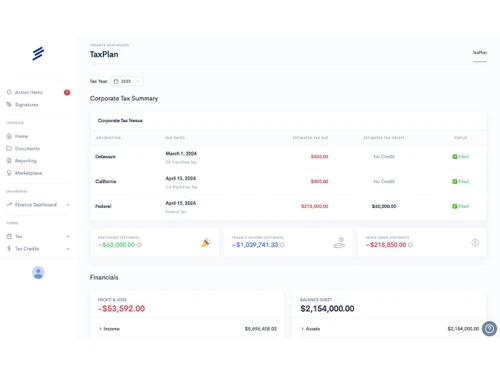Open Marketplace in the sidebar
Viewport: 500px width, 375px height.
pyautogui.click(x=28, y=173)
